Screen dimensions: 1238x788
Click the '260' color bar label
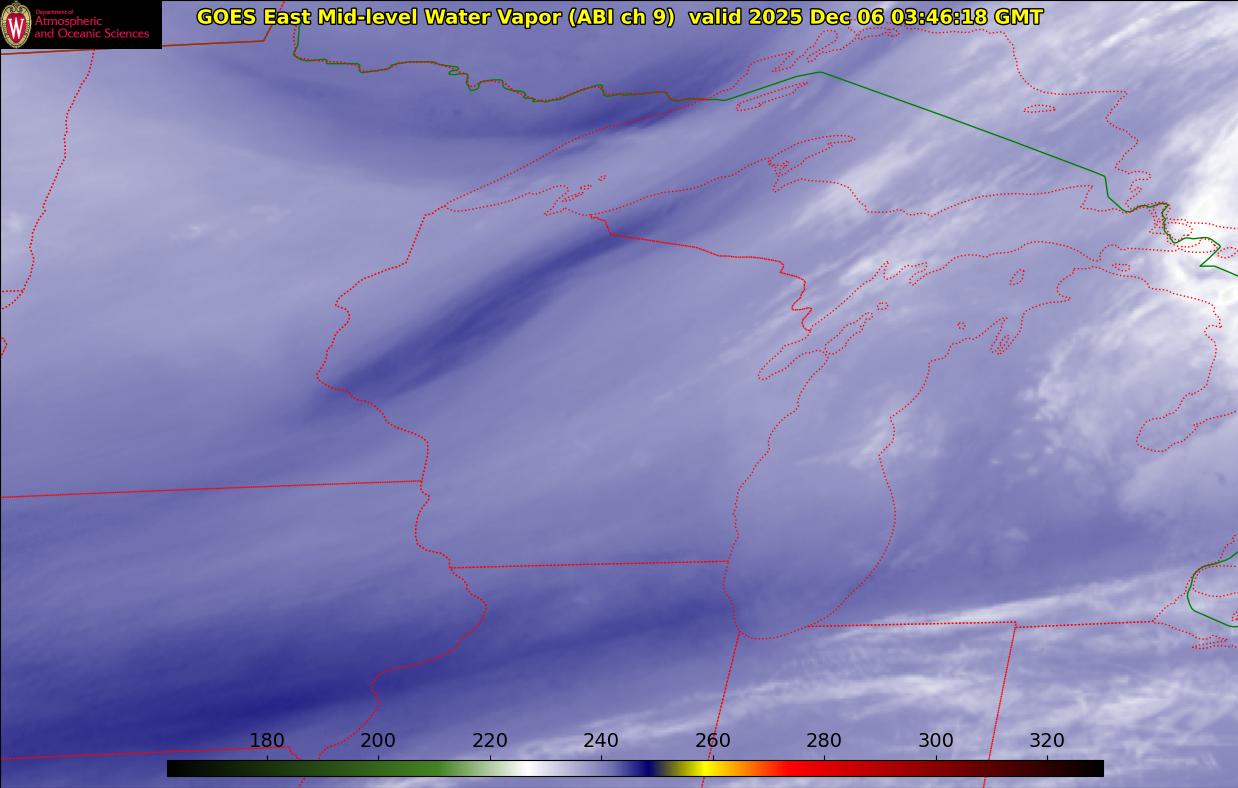click(713, 741)
